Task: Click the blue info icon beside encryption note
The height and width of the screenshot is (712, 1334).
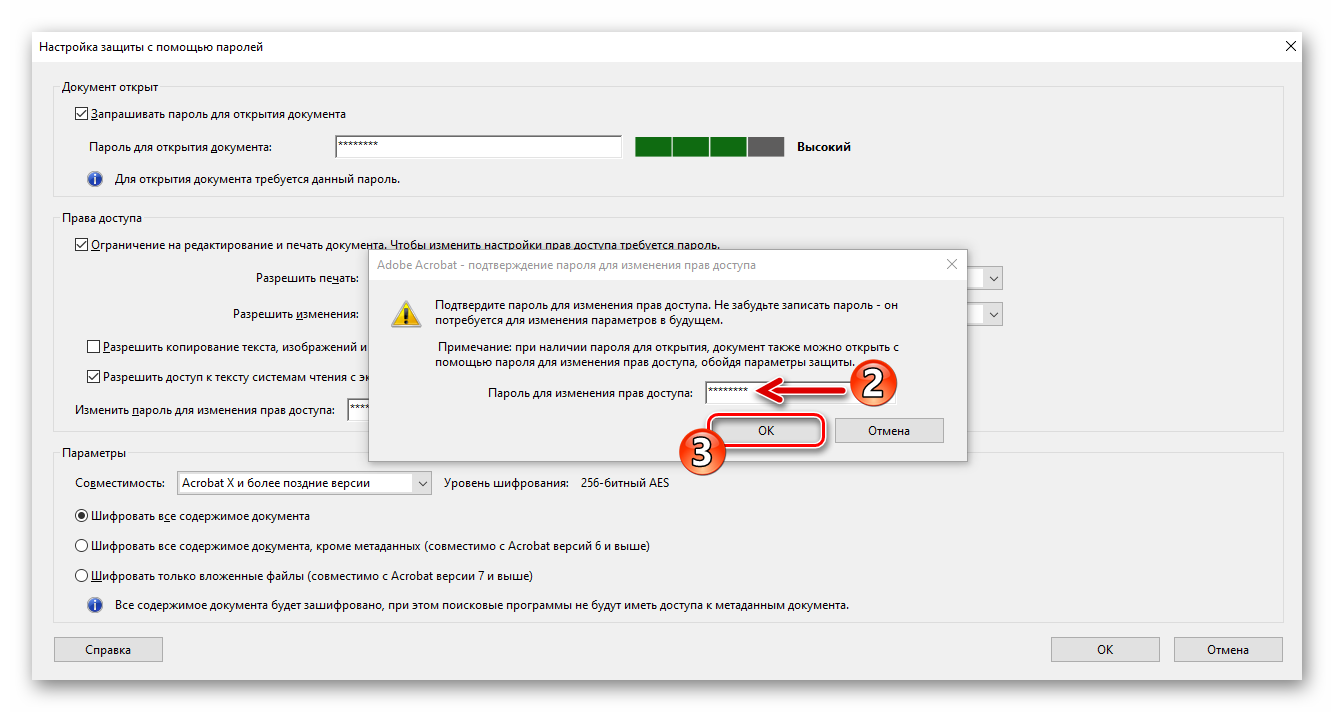Action: (x=95, y=605)
